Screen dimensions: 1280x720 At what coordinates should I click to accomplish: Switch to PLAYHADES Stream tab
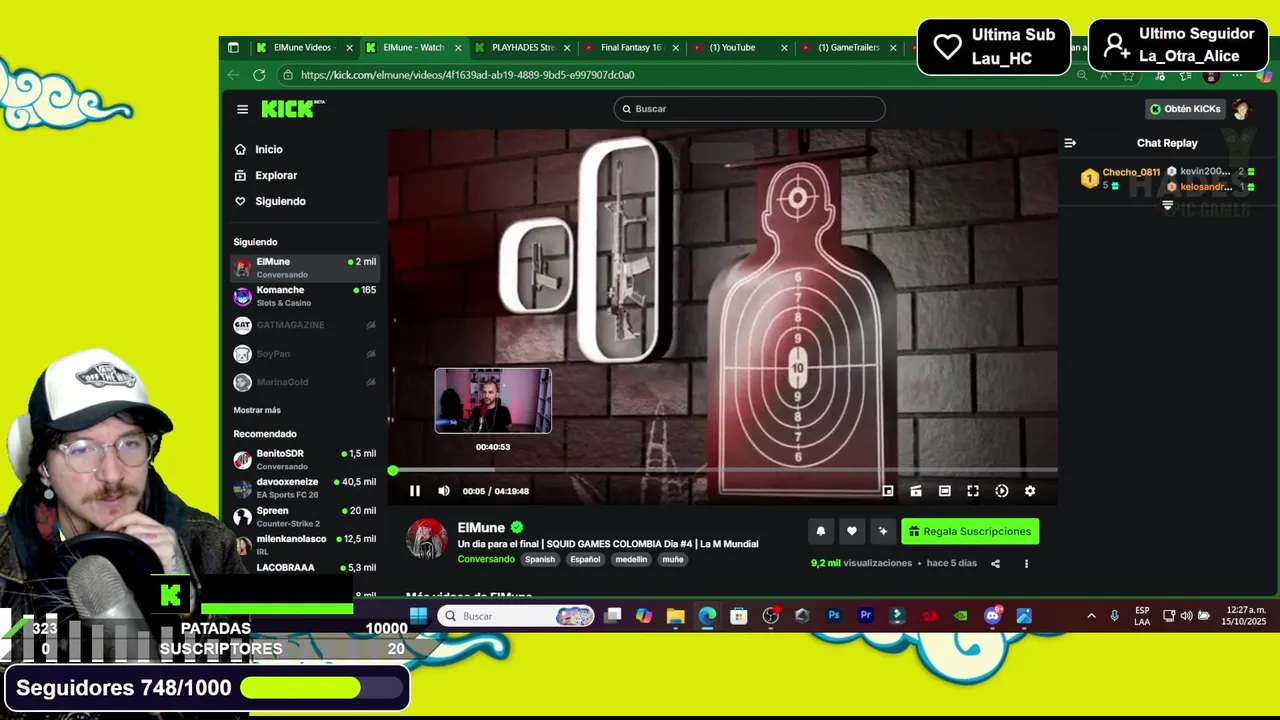[523, 47]
